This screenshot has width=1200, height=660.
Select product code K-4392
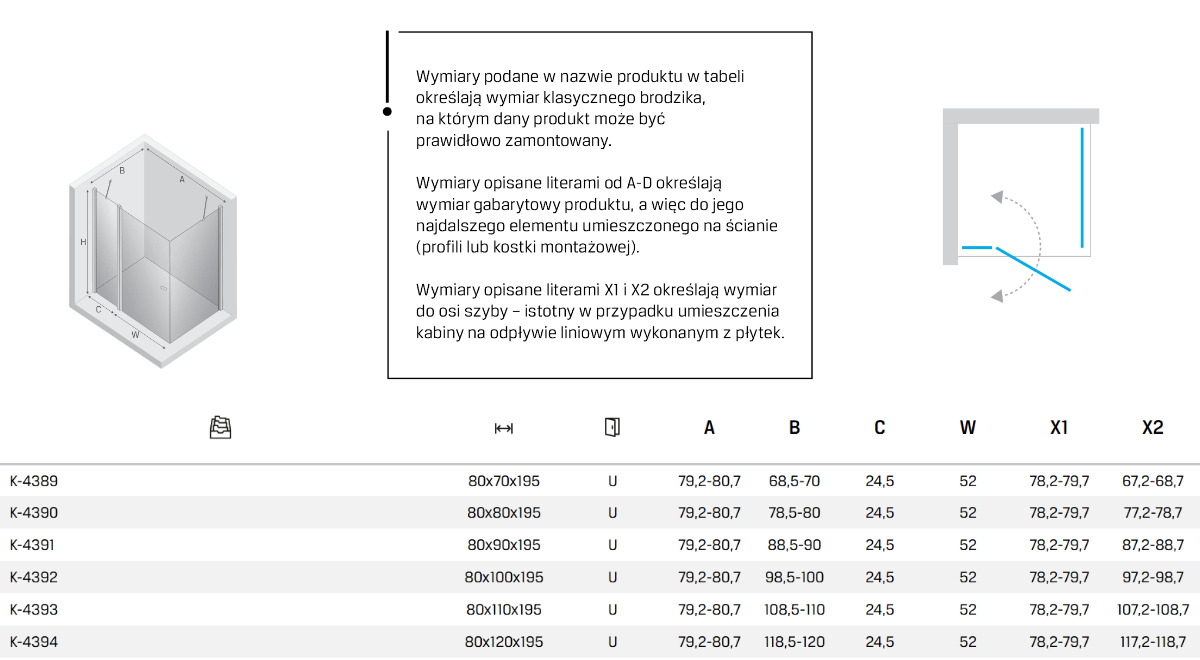coord(34,577)
